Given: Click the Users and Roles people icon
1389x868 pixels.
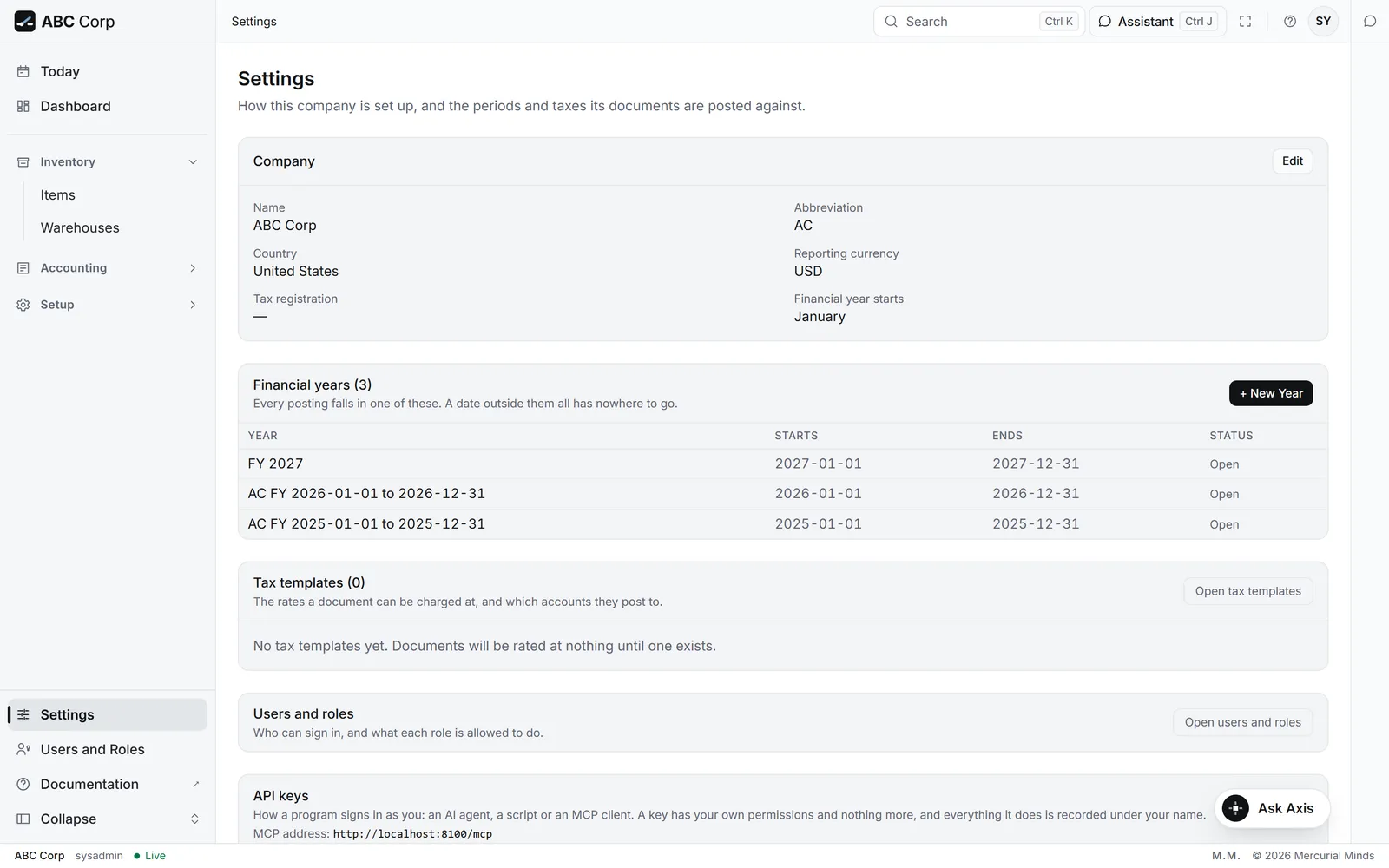Looking at the screenshot, I should [23, 749].
